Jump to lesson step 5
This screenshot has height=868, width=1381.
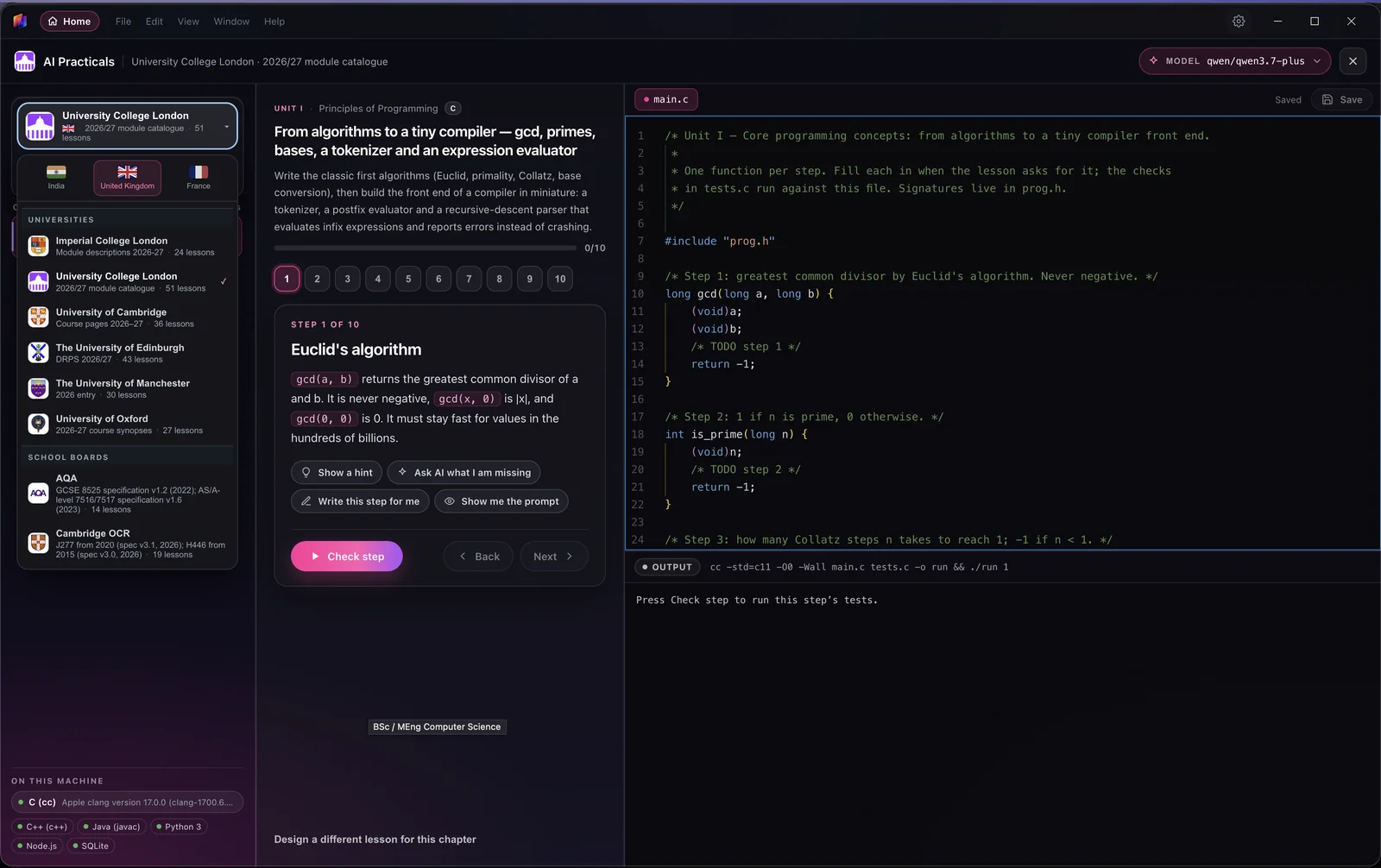click(408, 279)
